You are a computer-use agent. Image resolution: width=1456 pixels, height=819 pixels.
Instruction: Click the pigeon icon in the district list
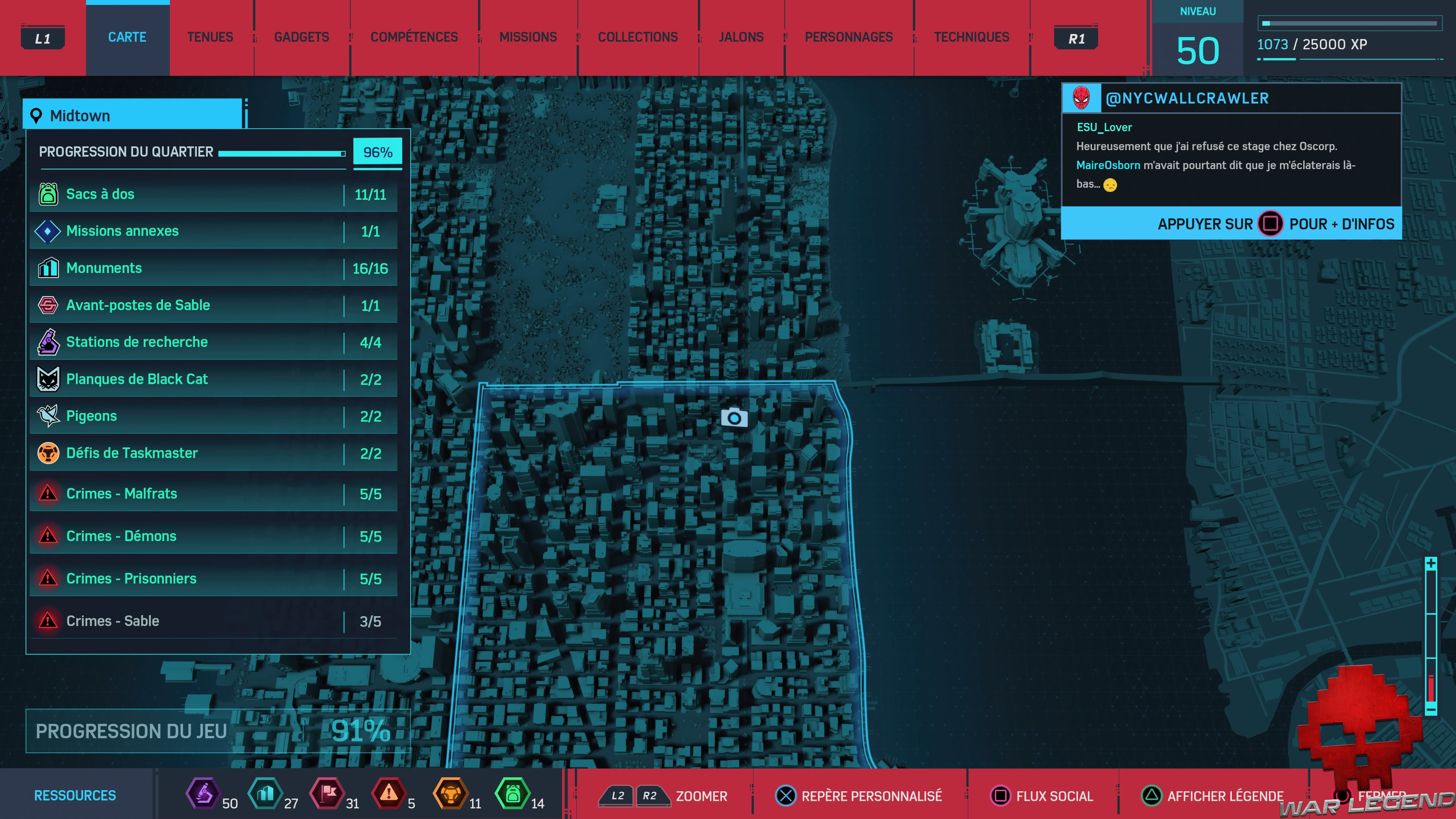coord(48,416)
